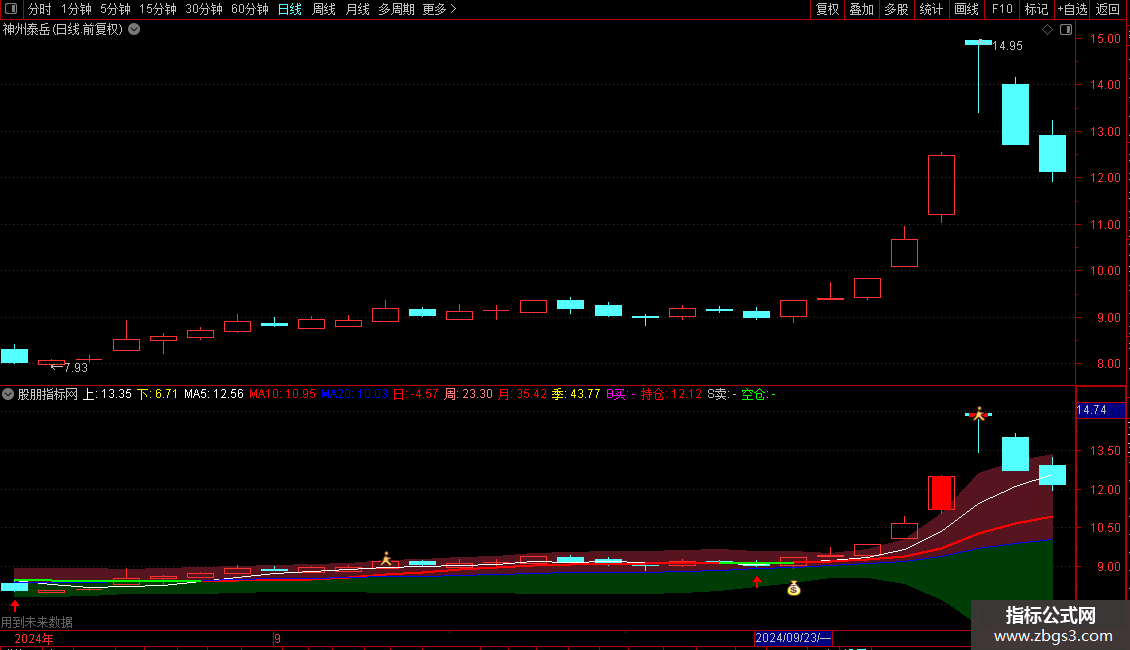This screenshot has height=650, width=1130.
Task: Click the 用到未来数据 warning text
Action: click(x=37, y=622)
